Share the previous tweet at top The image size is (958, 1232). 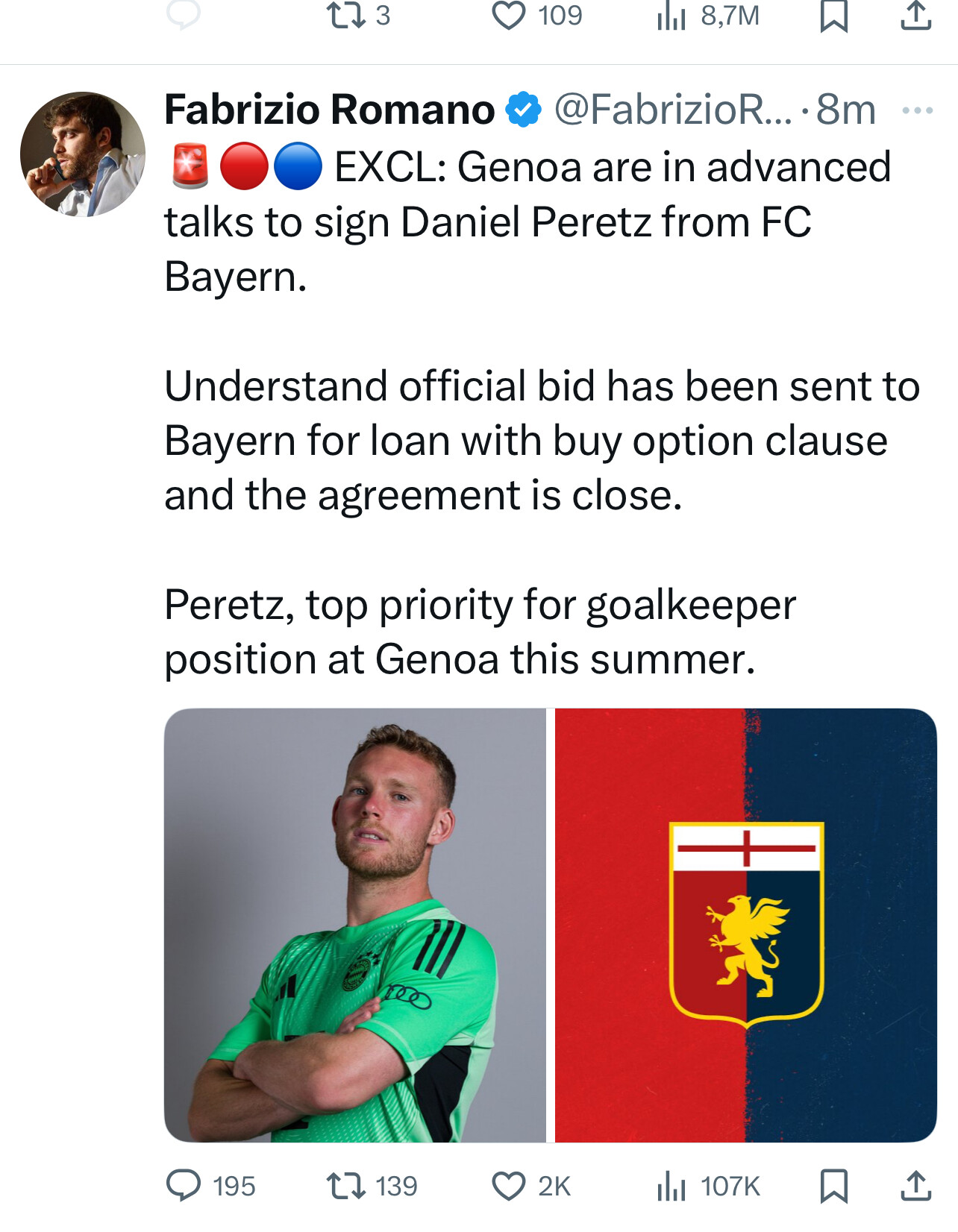coord(915,16)
